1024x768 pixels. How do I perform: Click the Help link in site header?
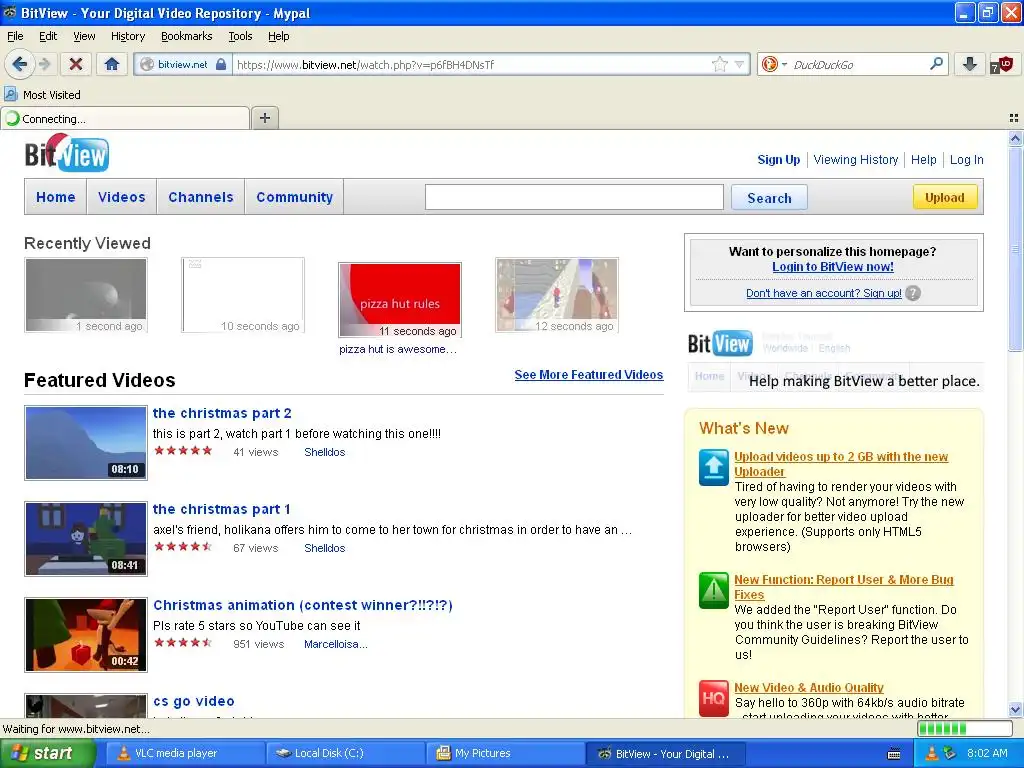pos(923,159)
